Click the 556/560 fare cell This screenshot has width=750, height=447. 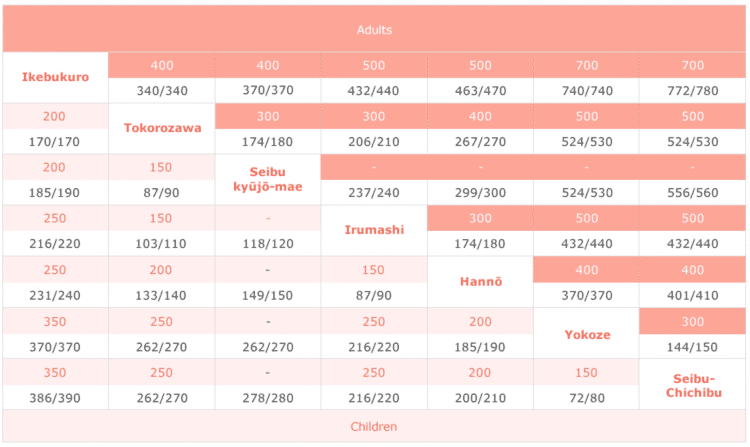point(693,193)
